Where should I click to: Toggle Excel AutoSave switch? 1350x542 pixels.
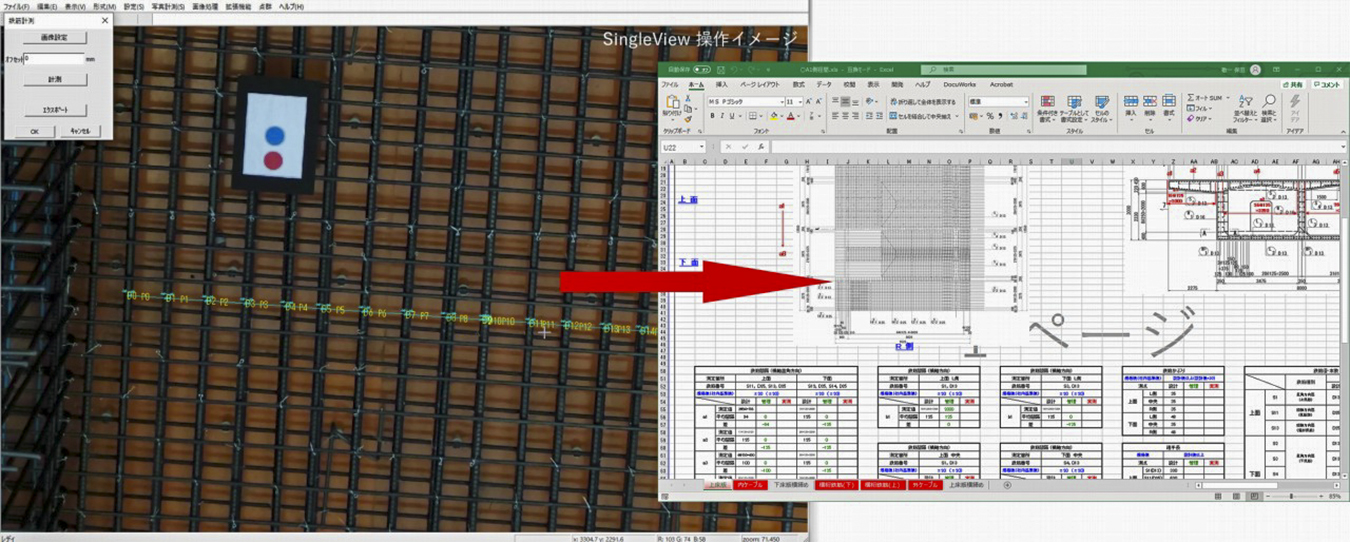point(702,70)
